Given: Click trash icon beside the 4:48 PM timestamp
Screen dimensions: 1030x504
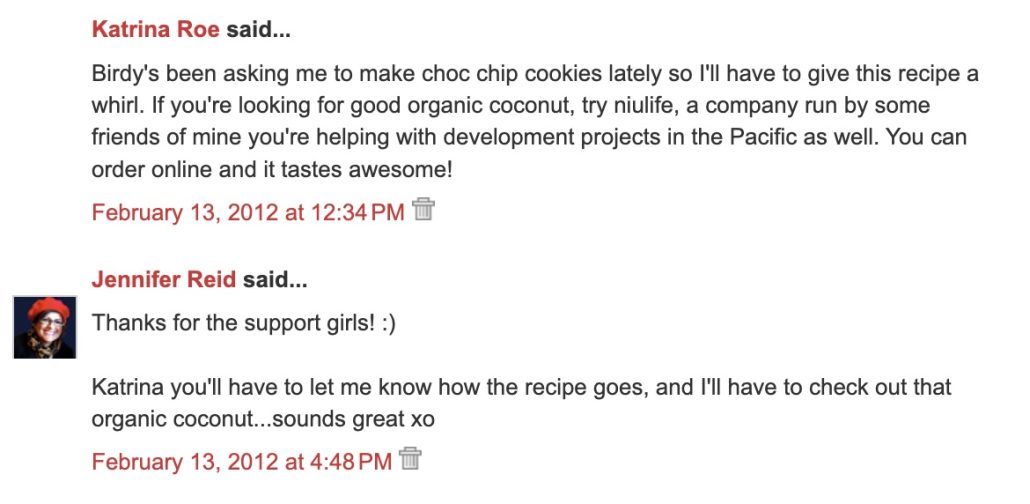Looking at the screenshot, I should click(x=410, y=459).
